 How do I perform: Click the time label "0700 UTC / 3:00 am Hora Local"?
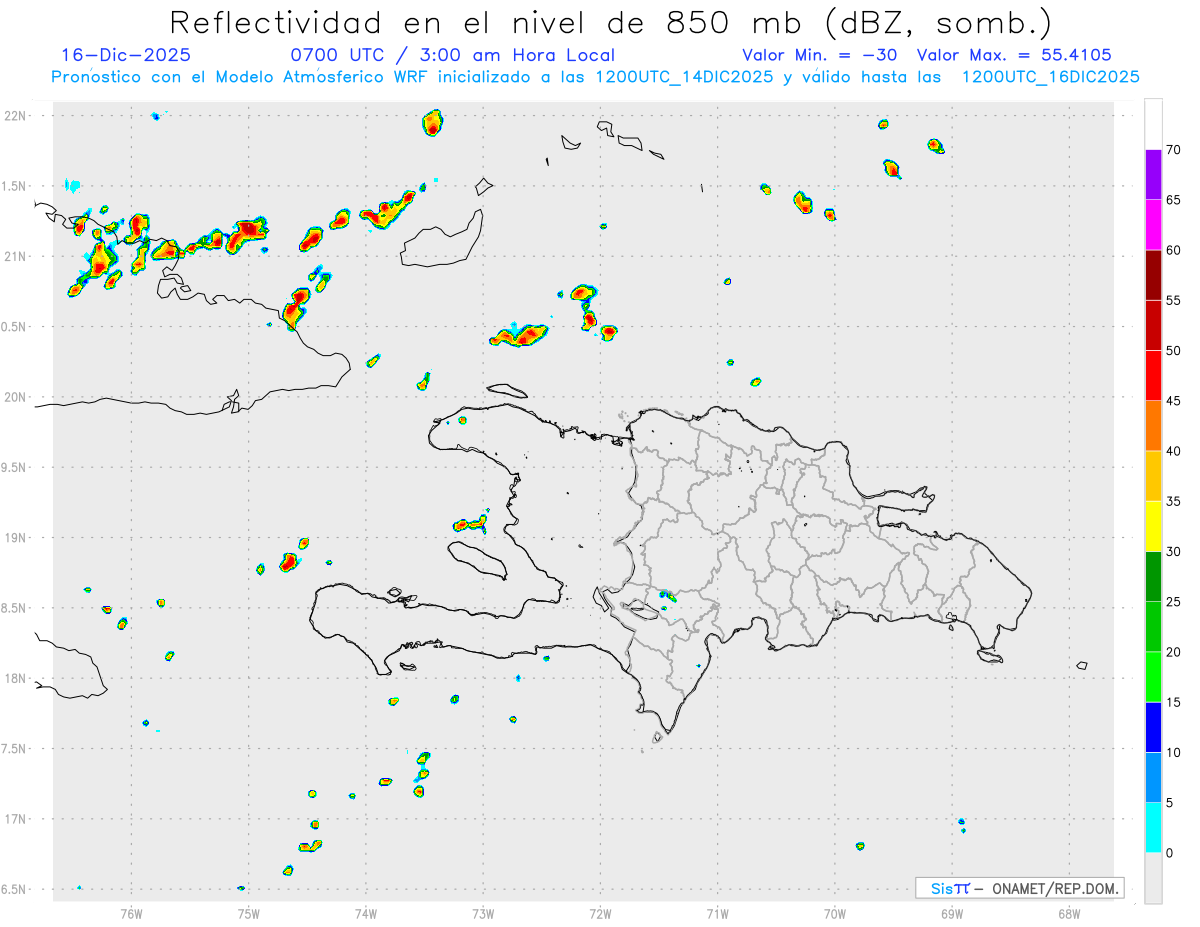pos(452,55)
